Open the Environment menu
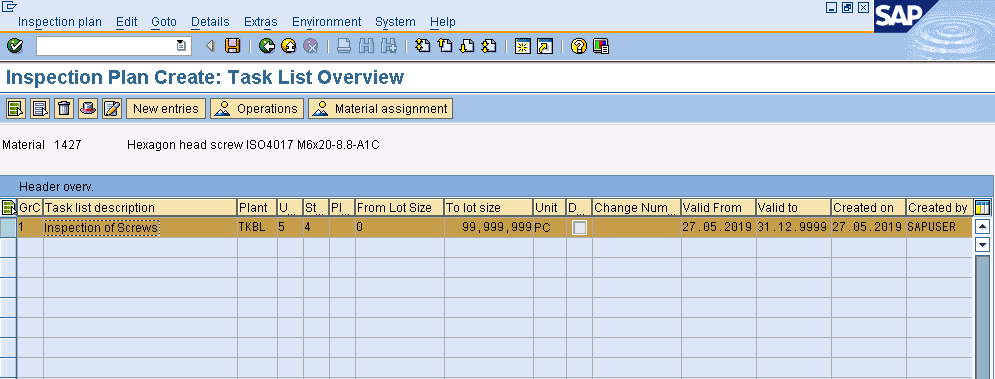Screen dimensions: 995x379 [327, 22]
